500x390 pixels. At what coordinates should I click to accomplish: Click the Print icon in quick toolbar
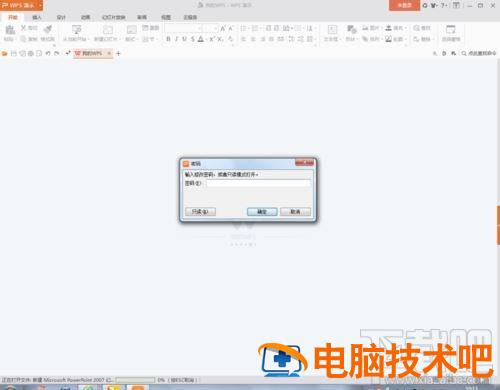click(x=31, y=53)
